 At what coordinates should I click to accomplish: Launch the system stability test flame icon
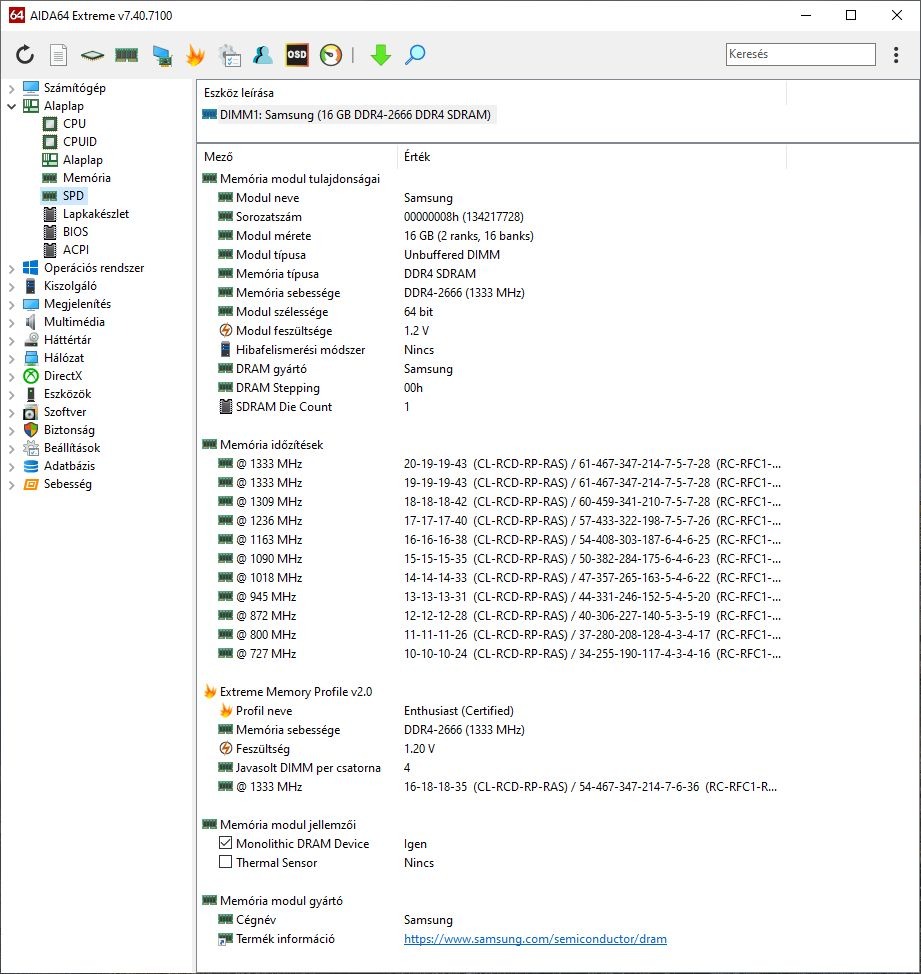tap(195, 55)
